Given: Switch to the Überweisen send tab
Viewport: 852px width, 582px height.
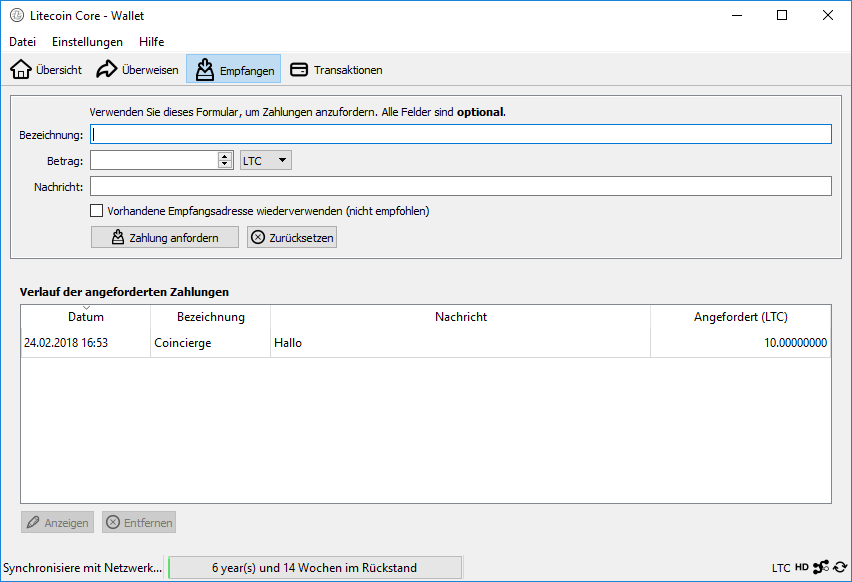Looking at the screenshot, I should pos(137,70).
